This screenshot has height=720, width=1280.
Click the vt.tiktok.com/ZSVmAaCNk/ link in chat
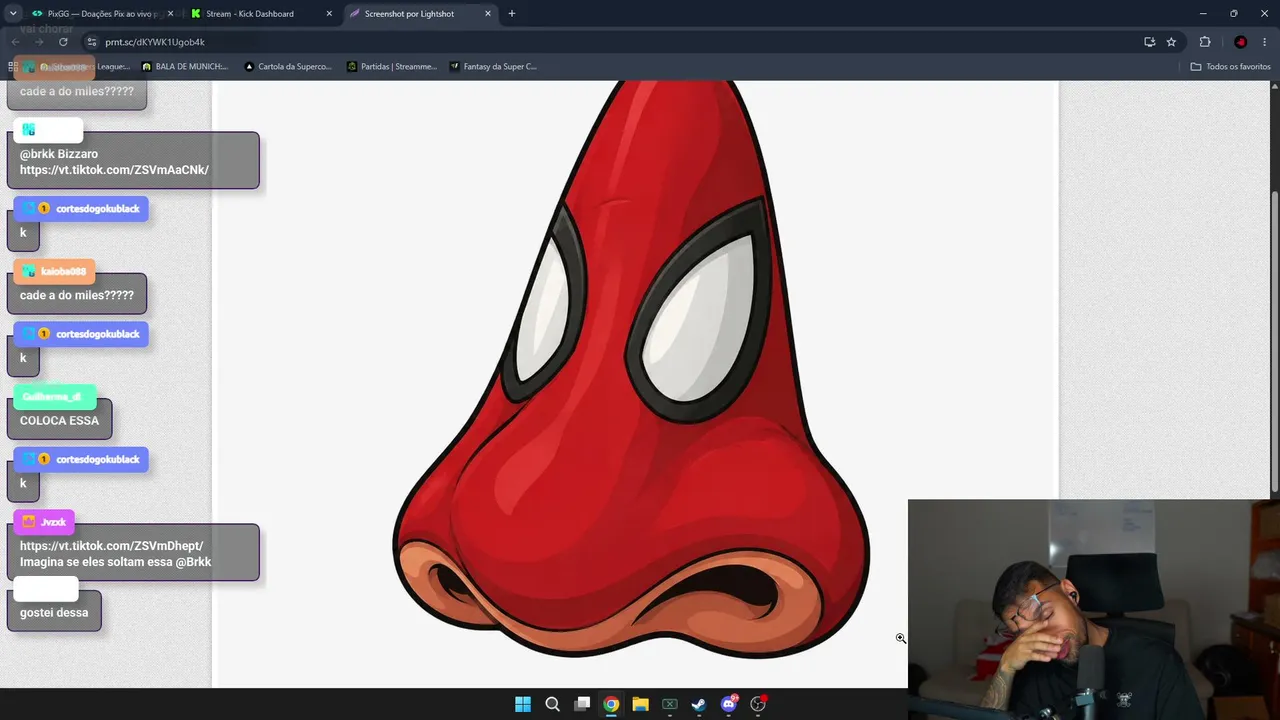click(x=114, y=170)
